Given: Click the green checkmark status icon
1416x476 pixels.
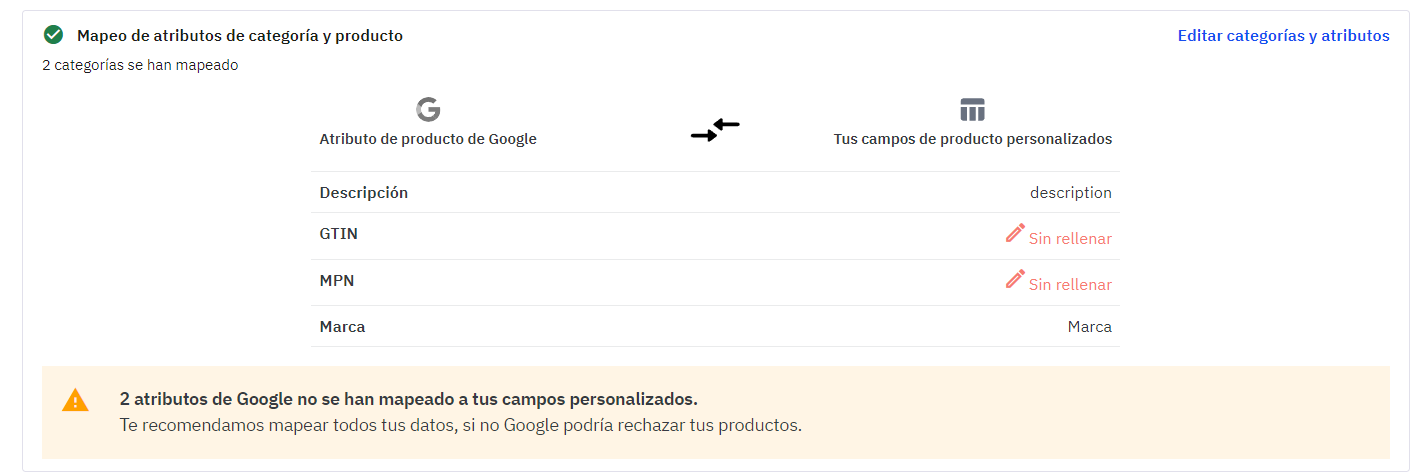Looking at the screenshot, I should pyautogui.click(x=53, y=35).
